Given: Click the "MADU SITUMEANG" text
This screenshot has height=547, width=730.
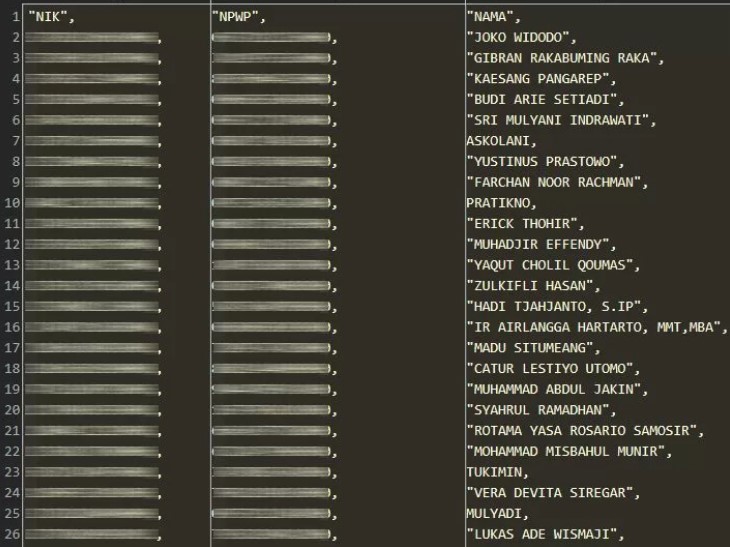Looking at the screenshot, I should tap(533, 348).
